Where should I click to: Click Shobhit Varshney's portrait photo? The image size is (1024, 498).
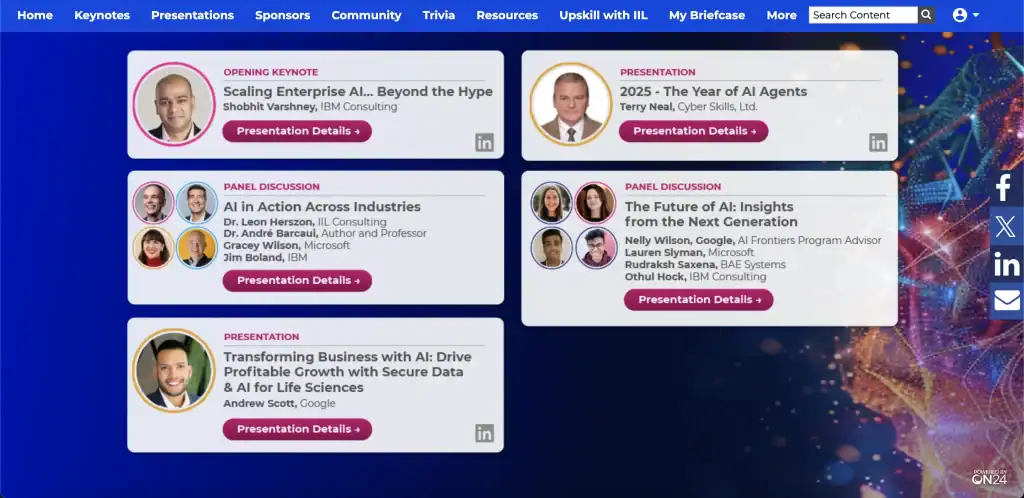(174, 104)
